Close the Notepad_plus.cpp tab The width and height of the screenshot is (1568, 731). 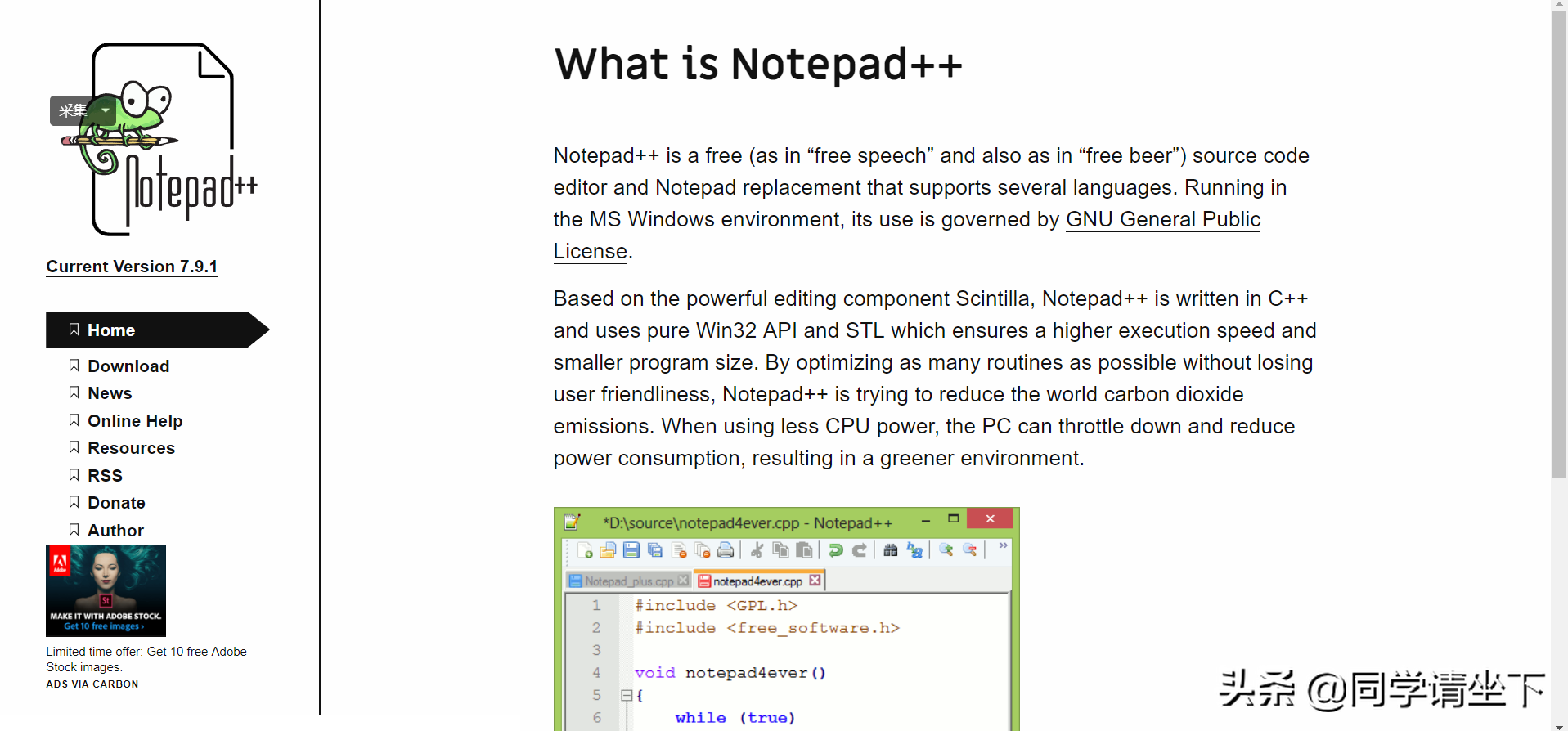[x=684, y=581]
